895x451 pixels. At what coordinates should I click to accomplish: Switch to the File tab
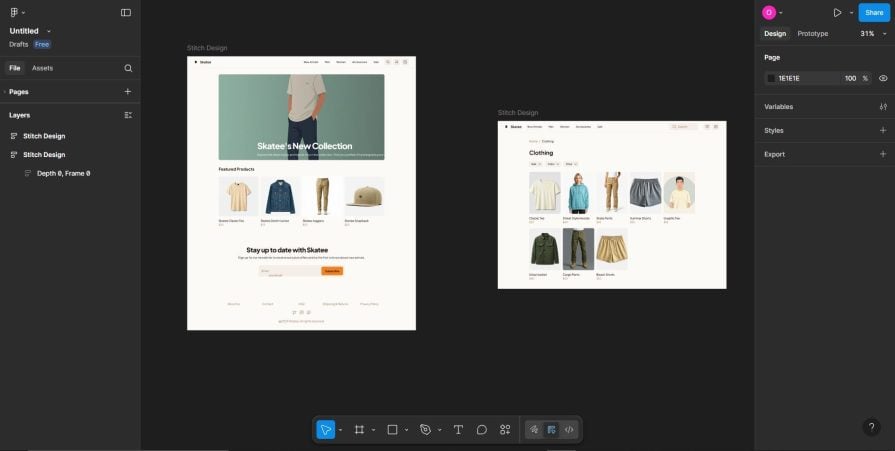coord(14,68)
